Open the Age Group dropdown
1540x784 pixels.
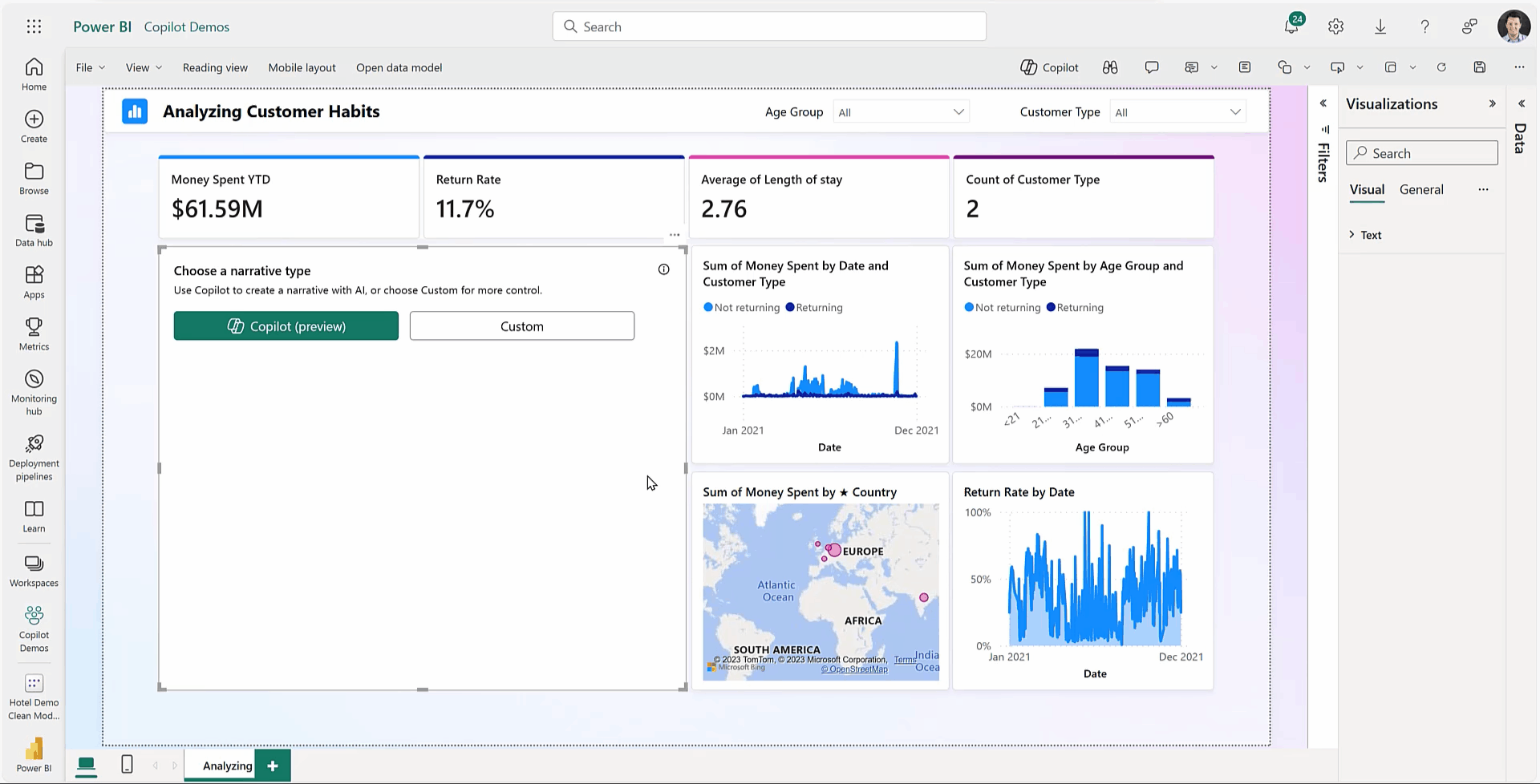[x=901, y=112]
